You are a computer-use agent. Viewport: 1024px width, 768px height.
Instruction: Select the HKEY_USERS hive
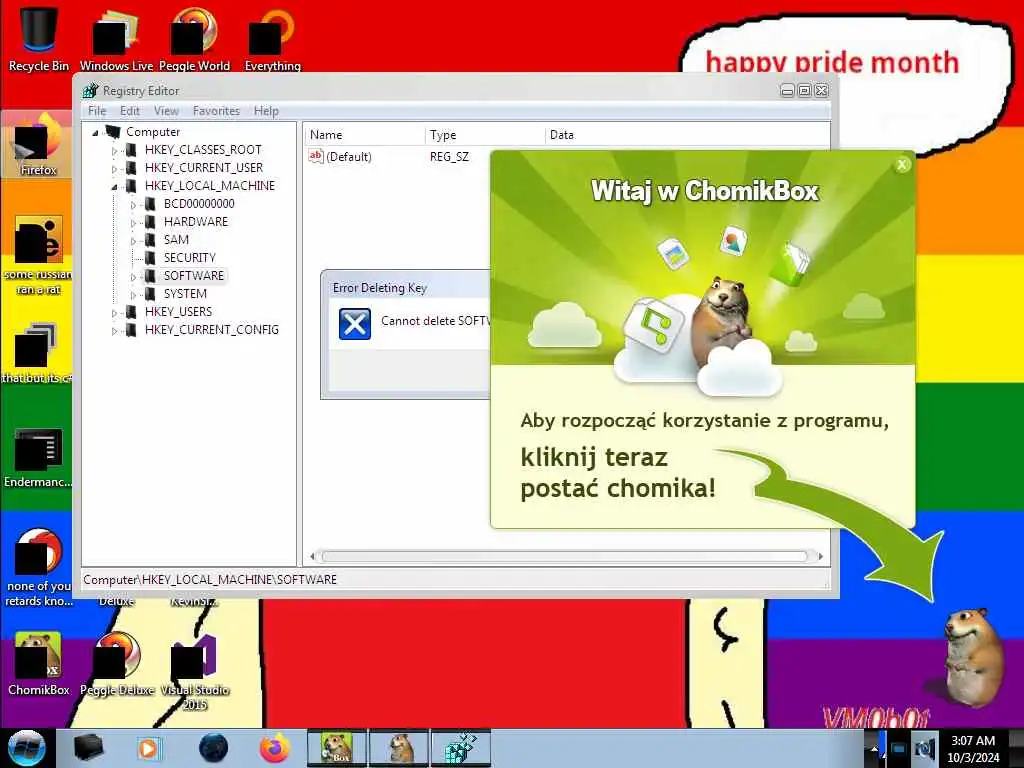pyautogui.click(x=178, y=312)
